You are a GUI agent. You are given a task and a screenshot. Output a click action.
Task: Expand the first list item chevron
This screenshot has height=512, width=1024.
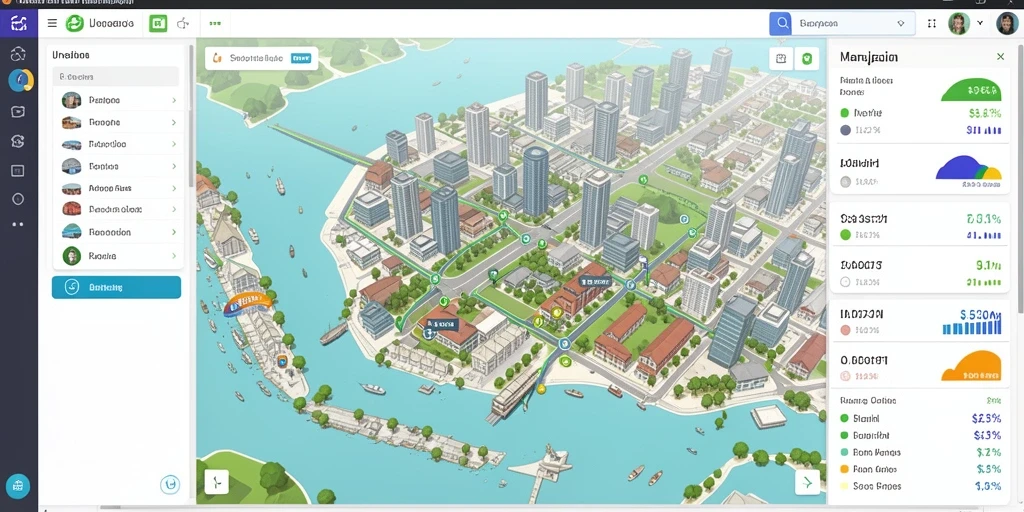pyautogui.click(x=174, y=101)
